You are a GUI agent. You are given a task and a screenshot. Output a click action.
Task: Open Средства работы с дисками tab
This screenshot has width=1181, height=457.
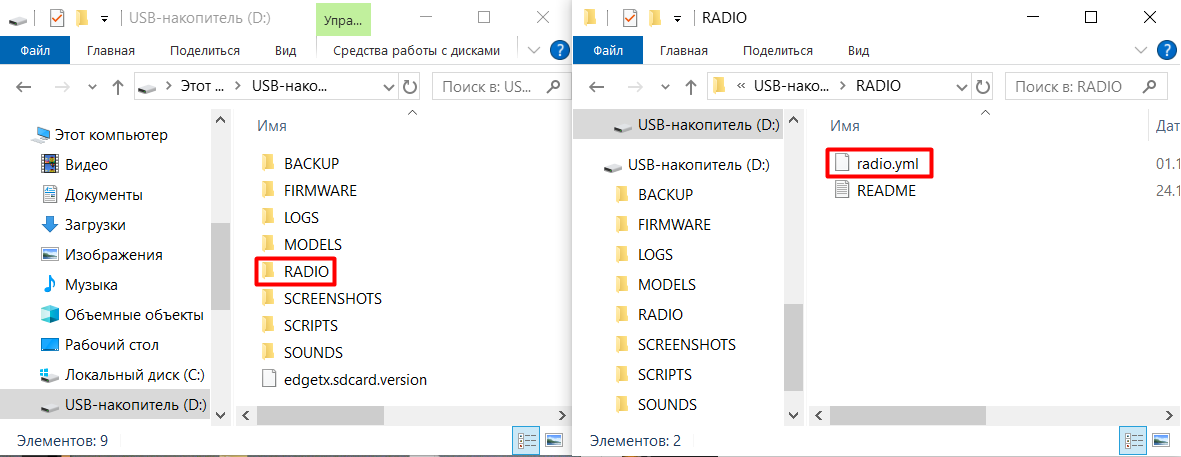point(415,50)
